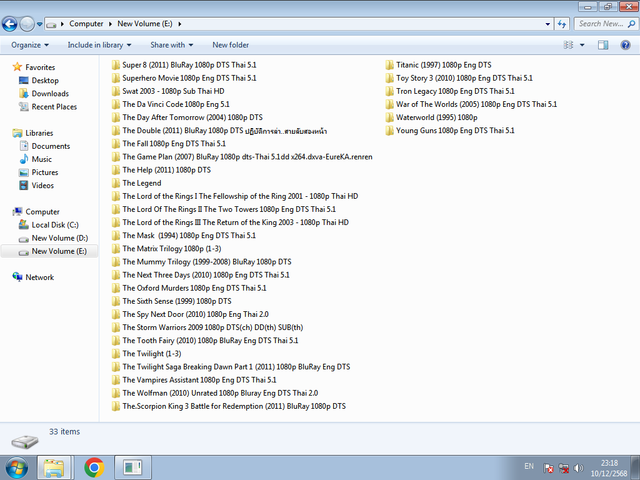The width and height of the screenshot is (640, 480).
Task: Go back using the Back arrow button
Action: [9, 24]
